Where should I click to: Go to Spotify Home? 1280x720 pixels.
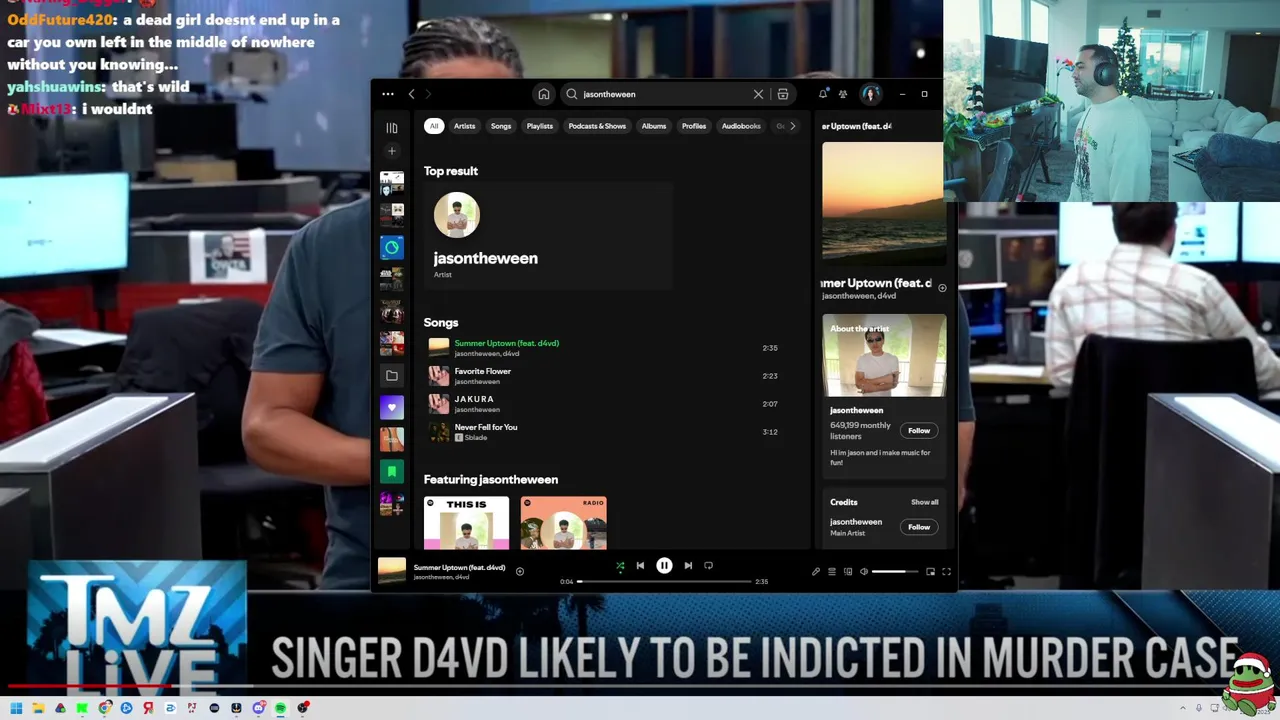[544, 94]
